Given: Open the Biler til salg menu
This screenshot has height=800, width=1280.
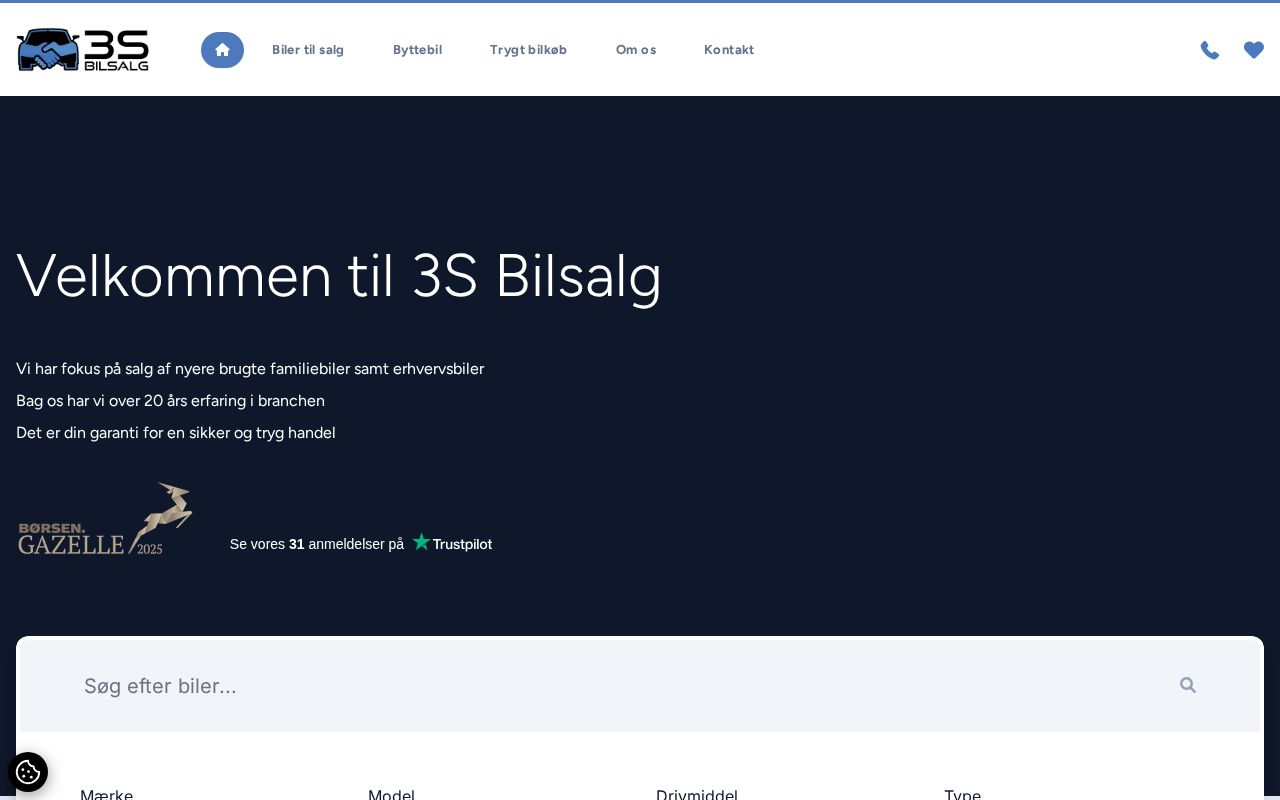Looking at the screenshot, I should click(308, 50).
